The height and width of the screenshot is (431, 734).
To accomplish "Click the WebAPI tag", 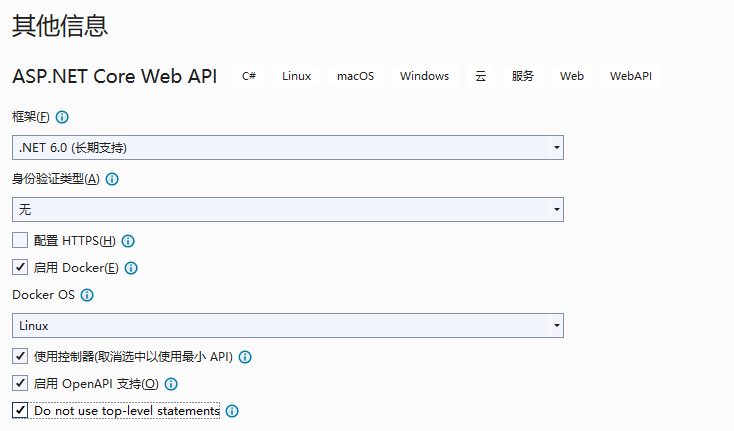I will pyautogui.click(x=631, y=76).
